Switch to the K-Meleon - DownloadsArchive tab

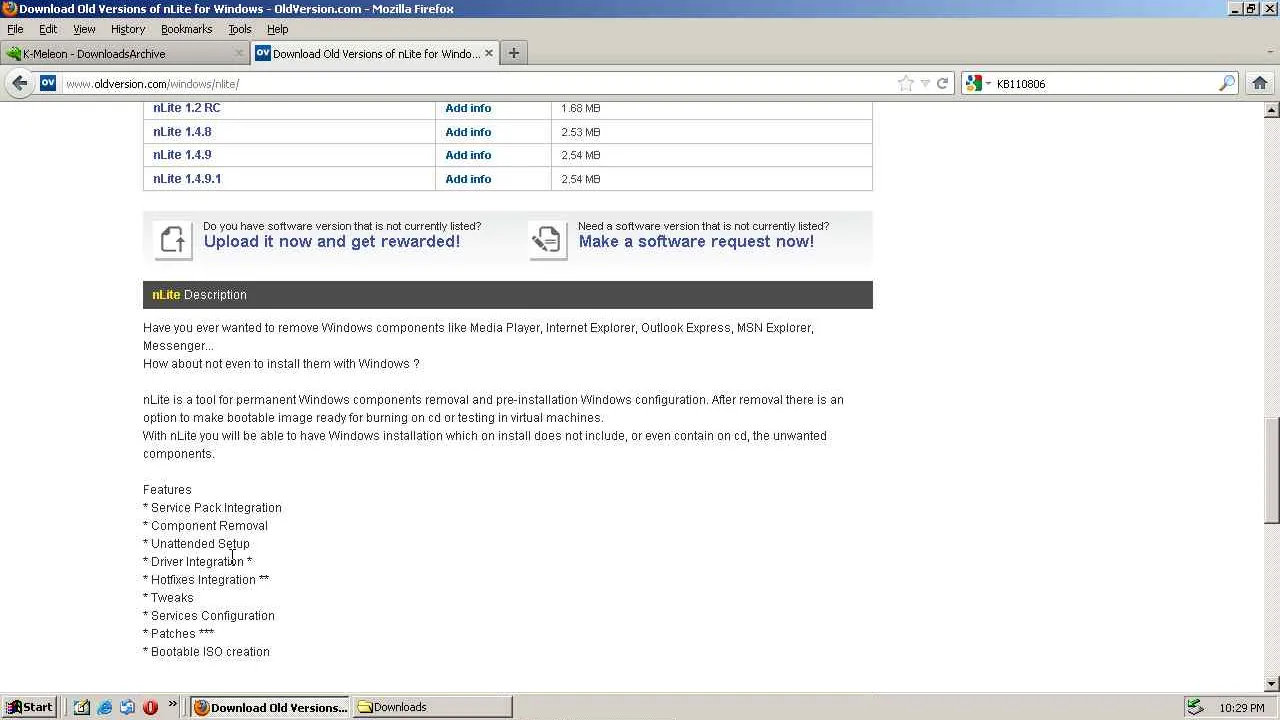[125, 54]
